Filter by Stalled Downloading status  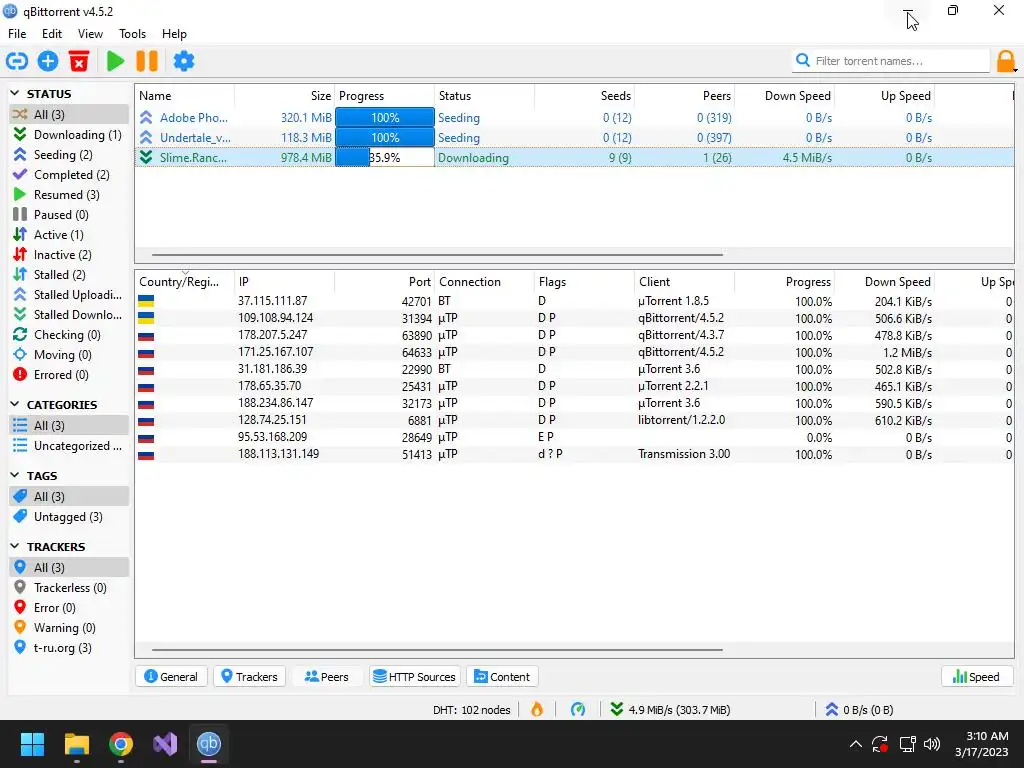click(x=69, y=315)
